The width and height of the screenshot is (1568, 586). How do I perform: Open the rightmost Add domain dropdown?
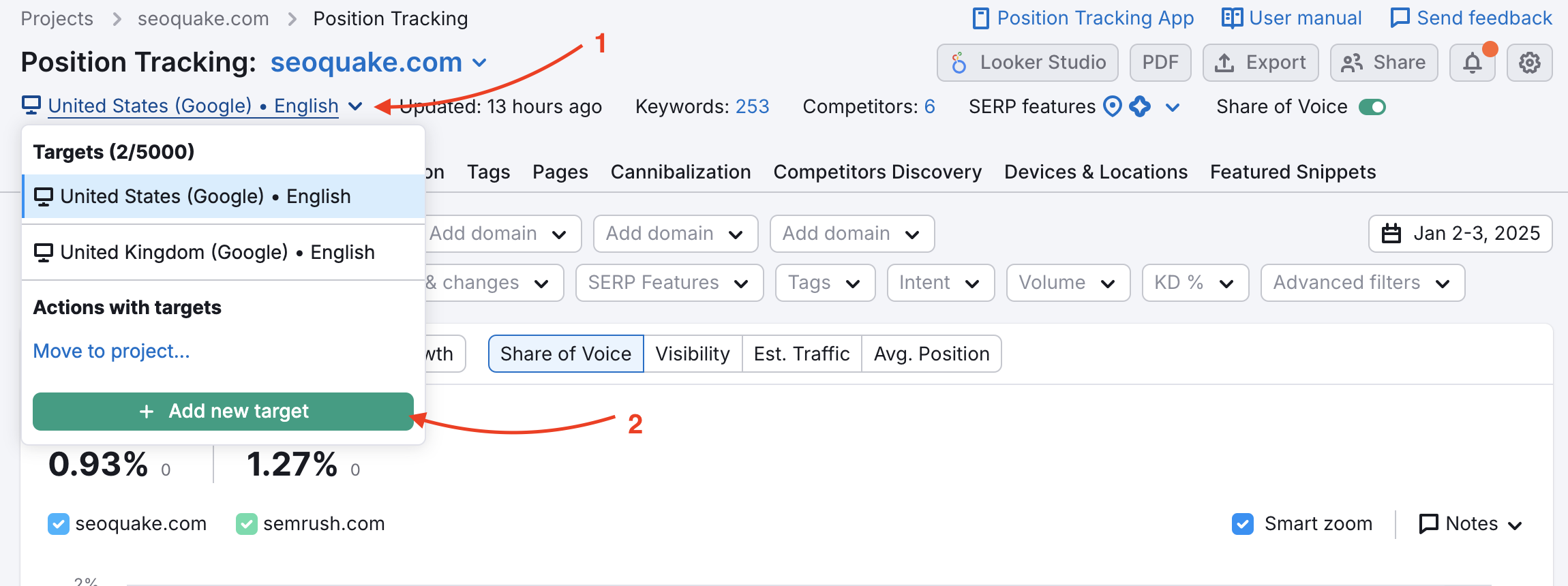(852, 234)
